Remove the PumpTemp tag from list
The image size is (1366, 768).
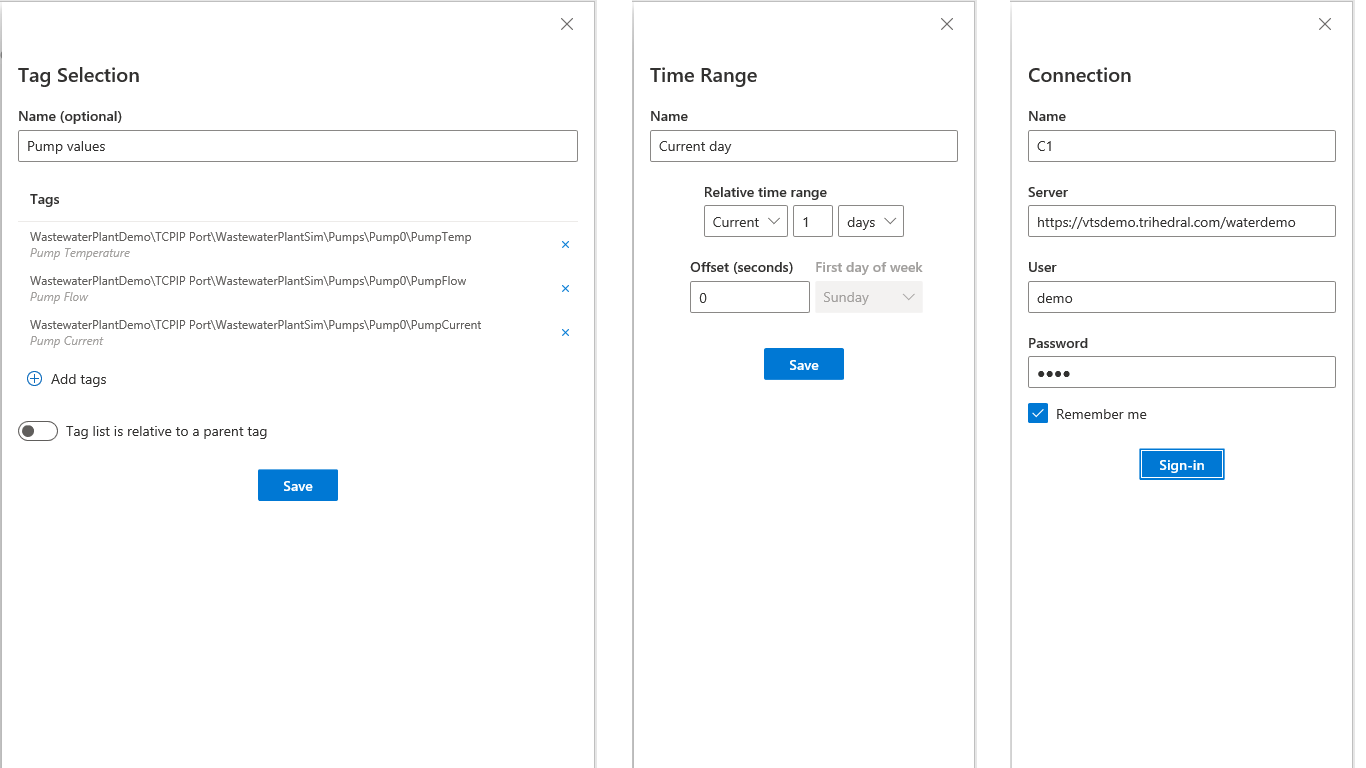(565, 244)
